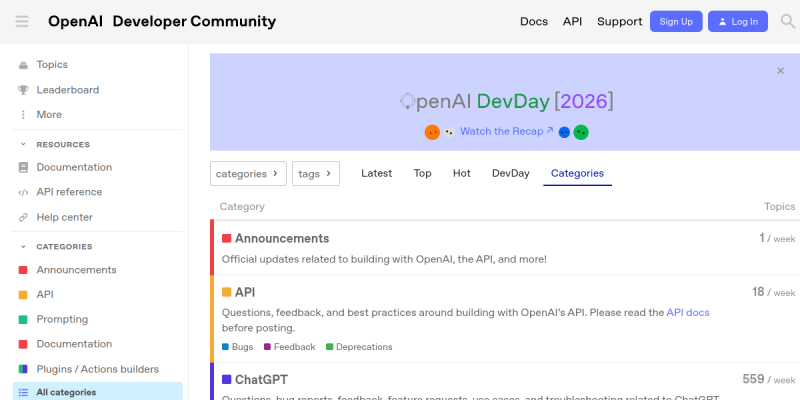Switch to the Top tab

click(422, 173)
